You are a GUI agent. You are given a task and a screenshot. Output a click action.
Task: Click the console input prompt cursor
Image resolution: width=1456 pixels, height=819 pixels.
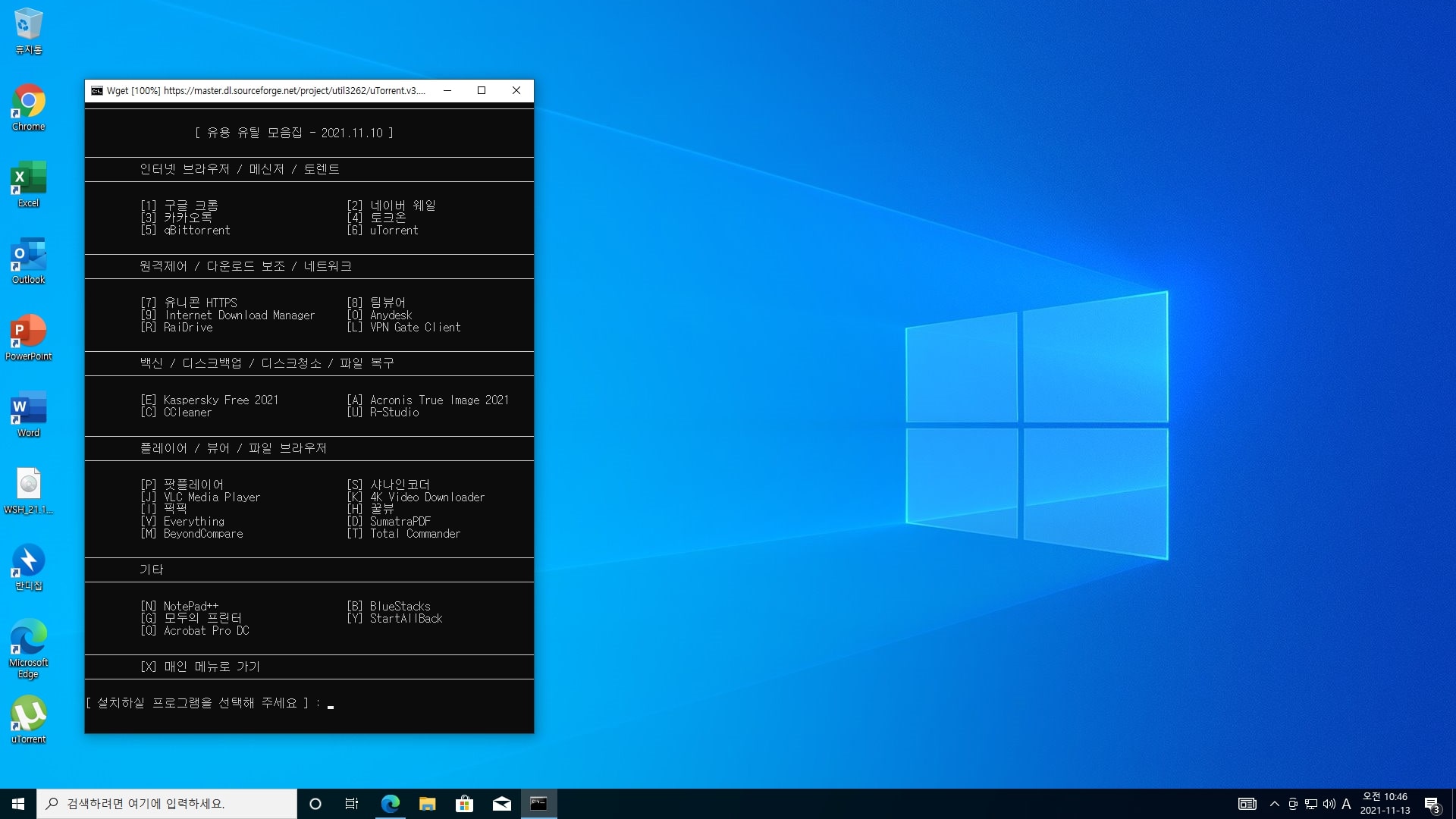331,705
